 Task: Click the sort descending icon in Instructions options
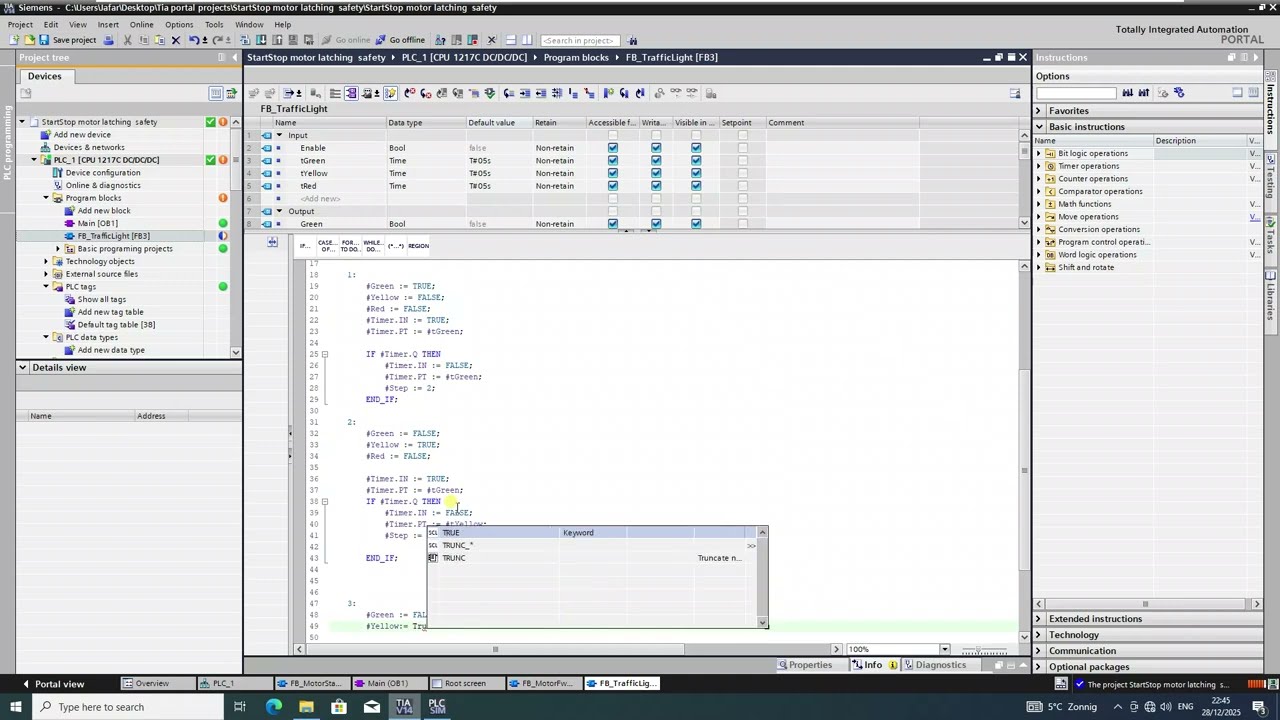pos(1144,93)
